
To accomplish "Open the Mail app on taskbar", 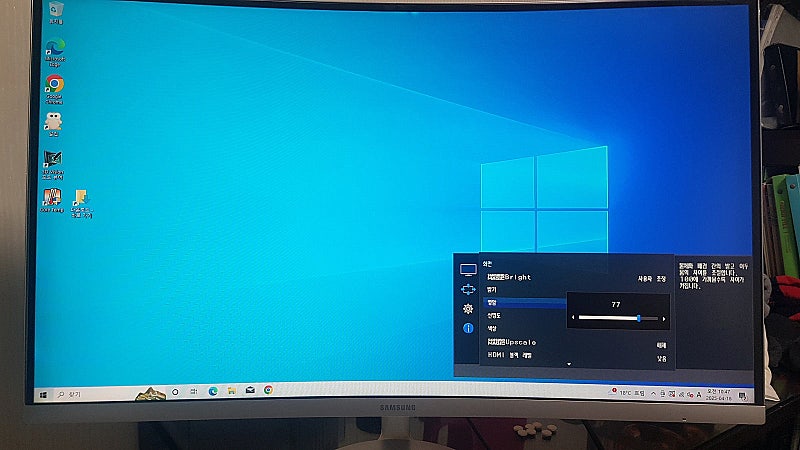I will click(x=250, y=390).
